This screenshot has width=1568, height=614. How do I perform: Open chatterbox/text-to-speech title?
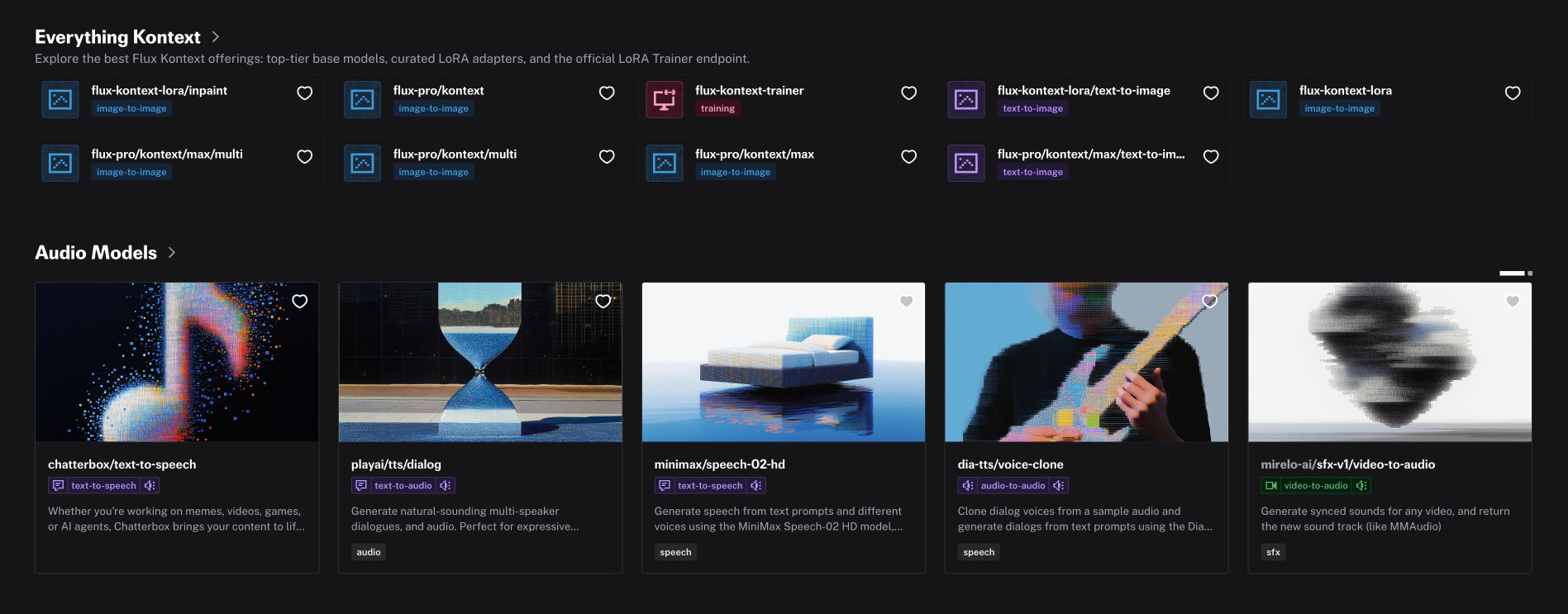122,464
